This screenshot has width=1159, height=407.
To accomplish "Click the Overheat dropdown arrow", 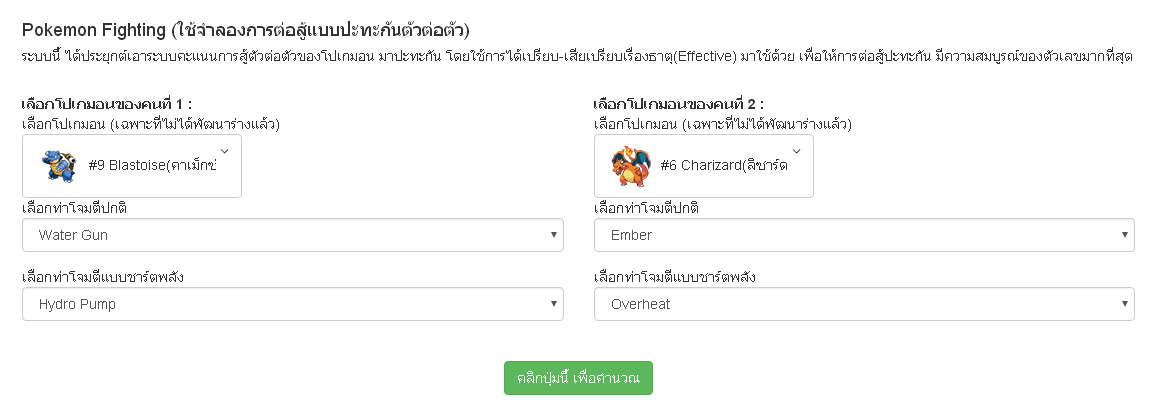I will [1124, 304].
